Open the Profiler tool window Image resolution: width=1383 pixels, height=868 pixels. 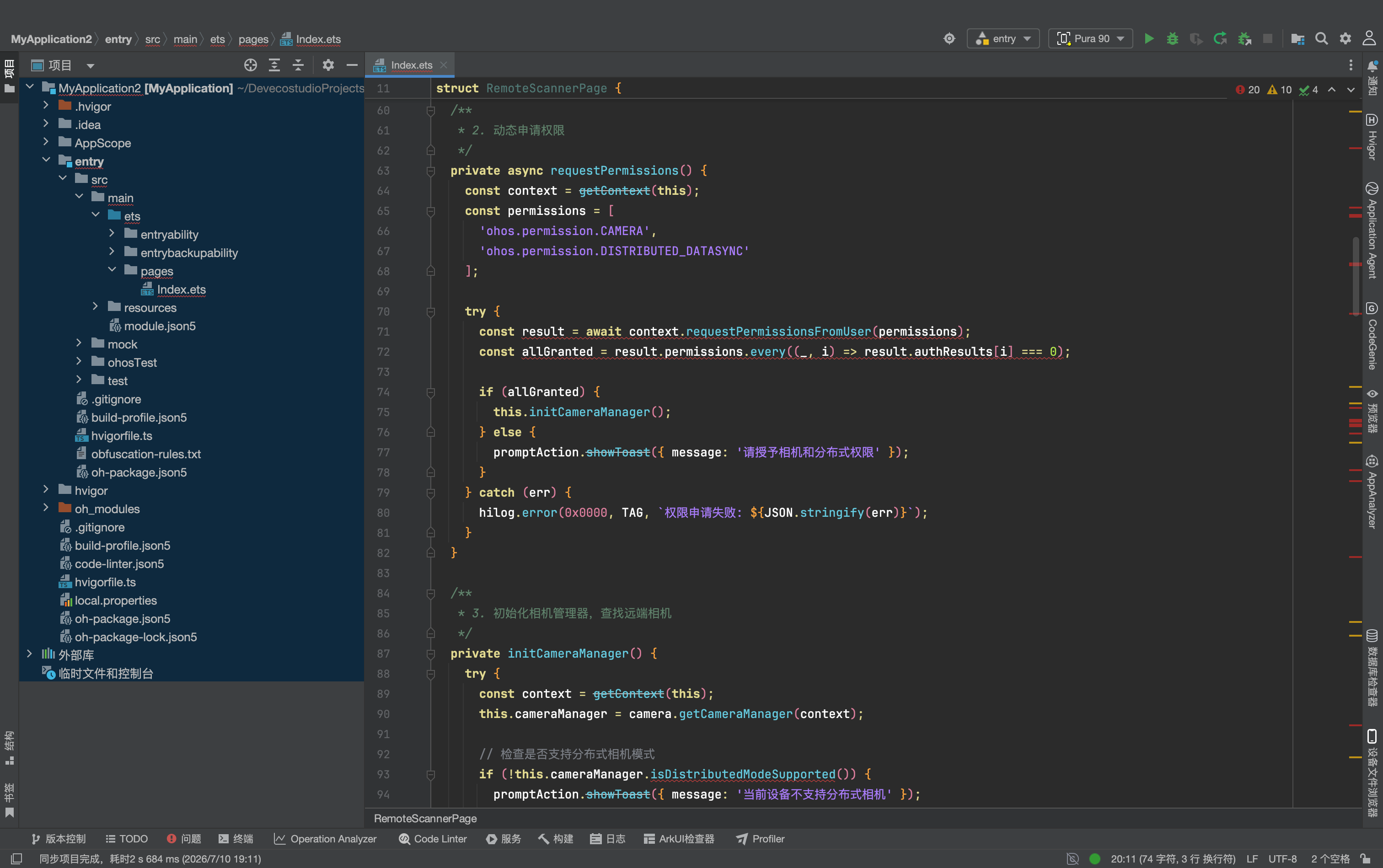tap(760, 839)
